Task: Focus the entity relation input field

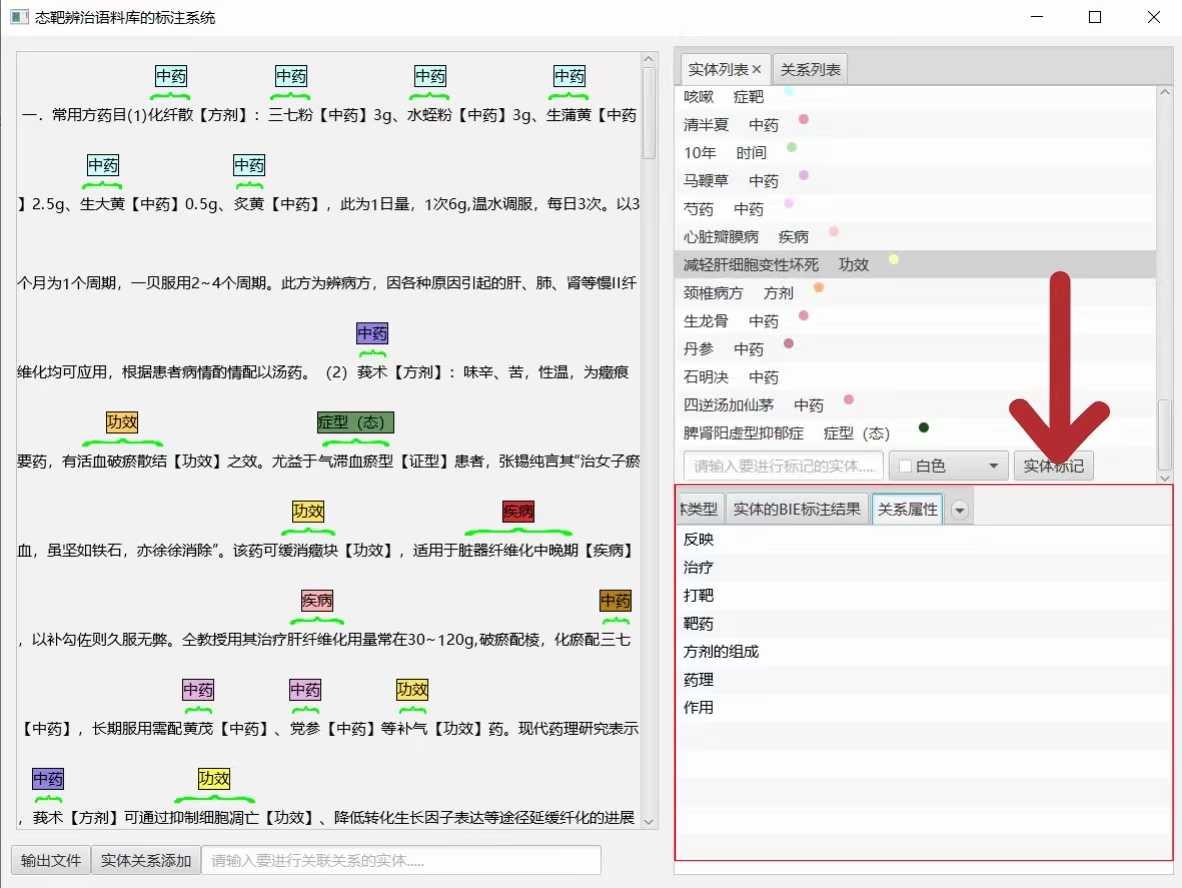Action: [400, 861]
